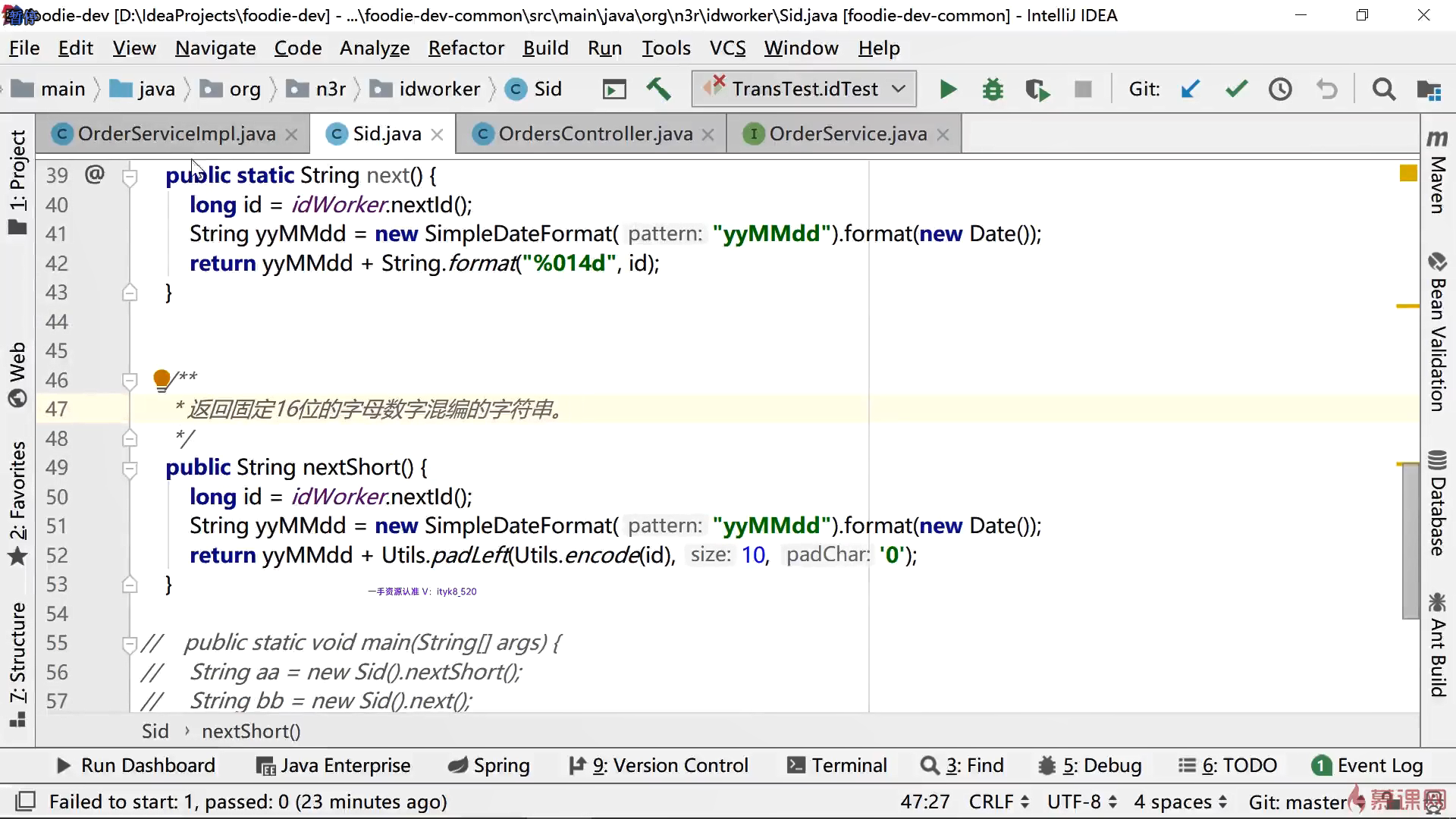Open TransTest.idTest run configuration dropdown
Viewport: 1456px width, 819px height.
pyautogui.click(x=804, y=89)
